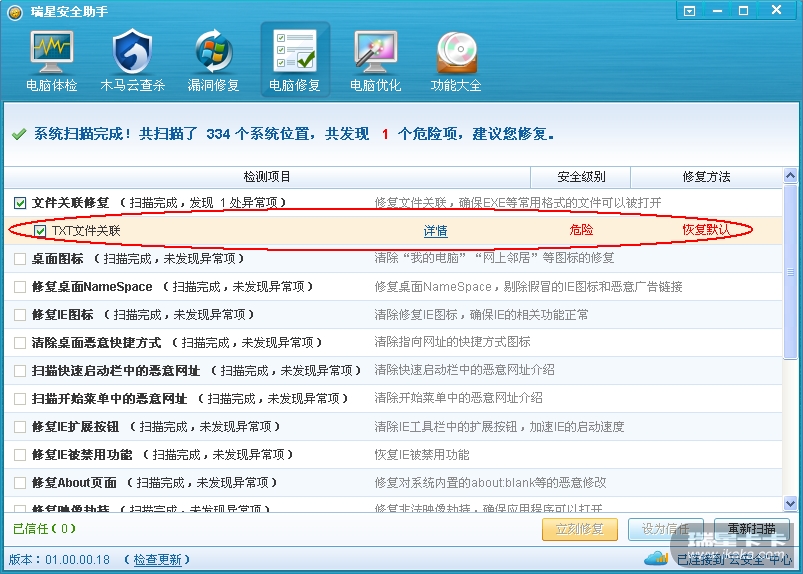Click the scrollbar up arrow
Image resolution: width=803 pixels, height=574 pixels.
pyautogui.click(x=790, y=176)
